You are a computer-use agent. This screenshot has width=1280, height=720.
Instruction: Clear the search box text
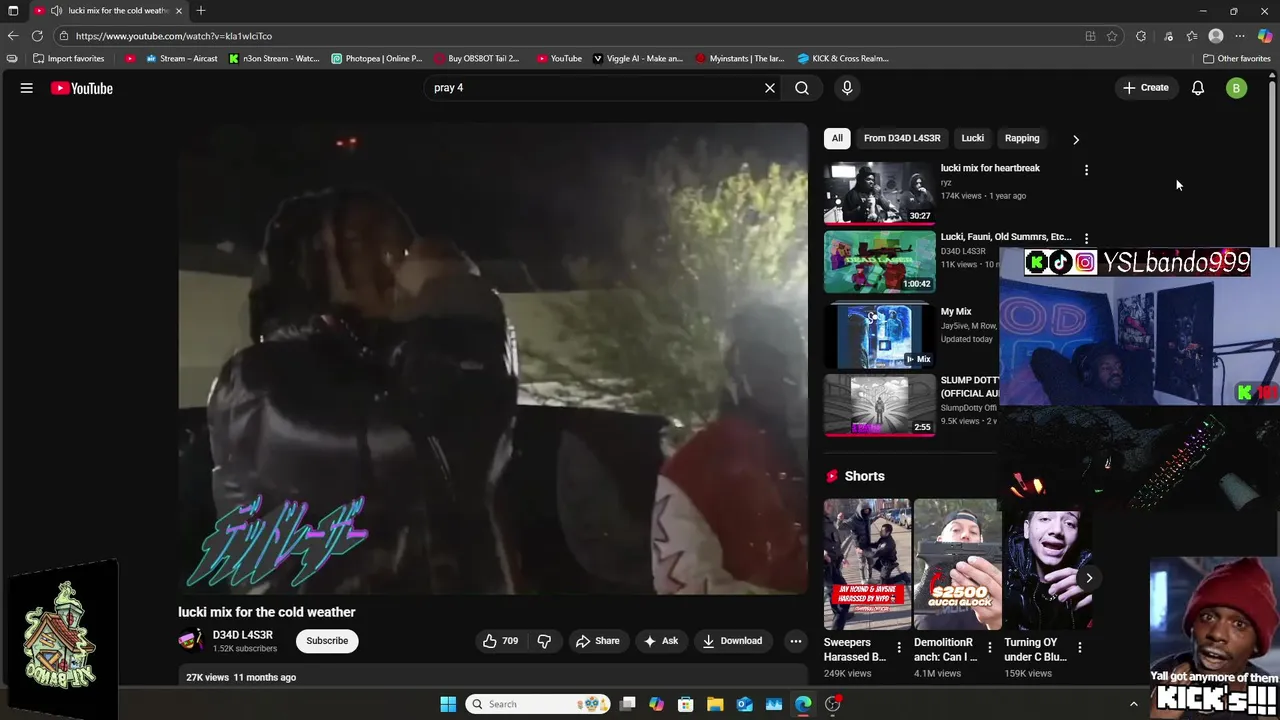770,88
